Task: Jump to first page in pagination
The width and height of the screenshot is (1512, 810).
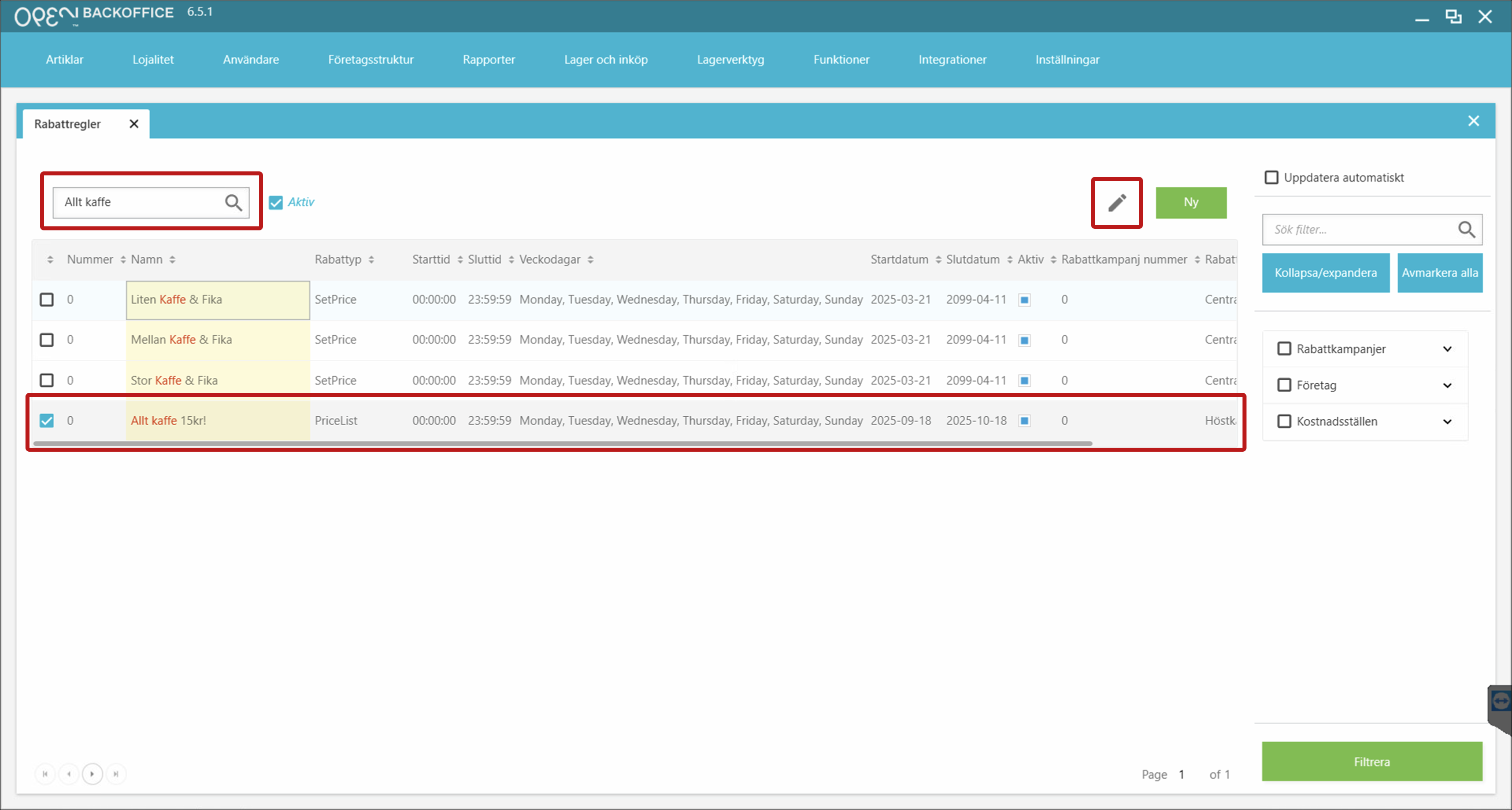Action: (45, 774)
